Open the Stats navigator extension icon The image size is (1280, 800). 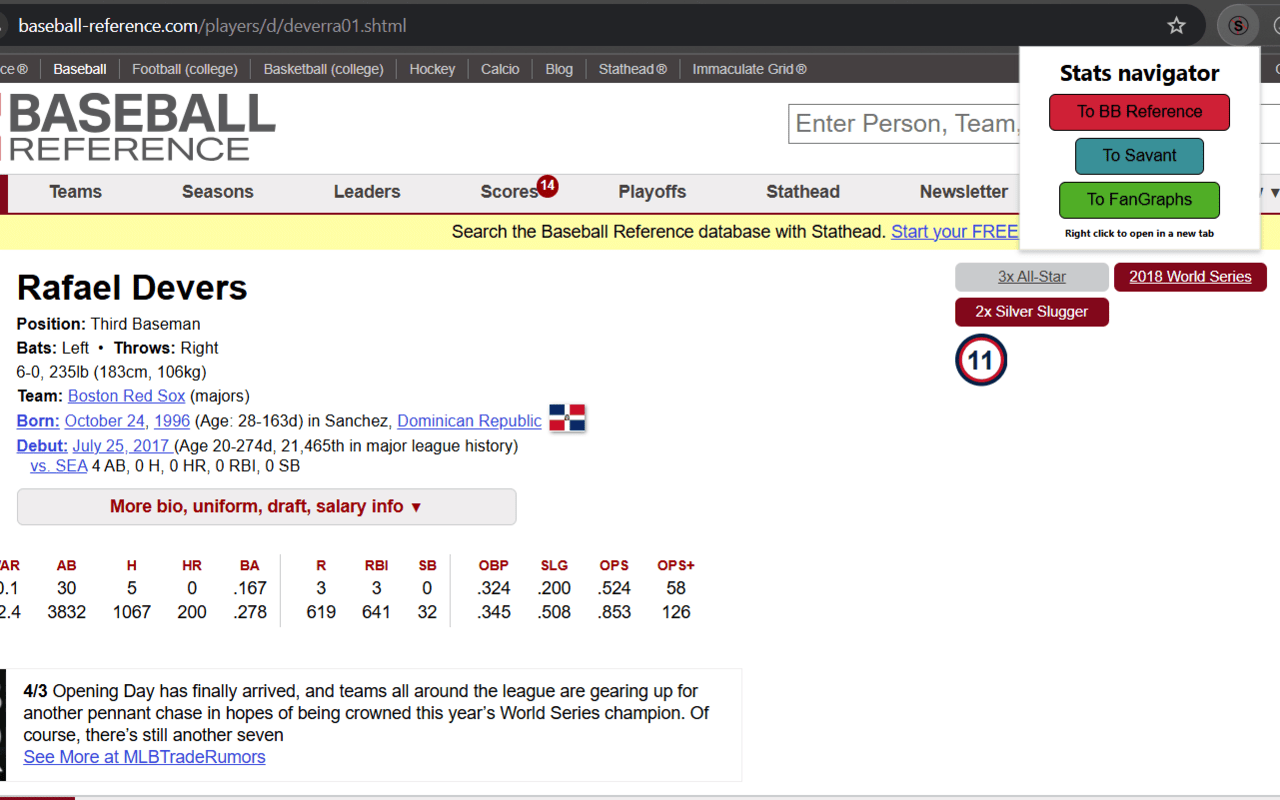[x=1238, y=26]
